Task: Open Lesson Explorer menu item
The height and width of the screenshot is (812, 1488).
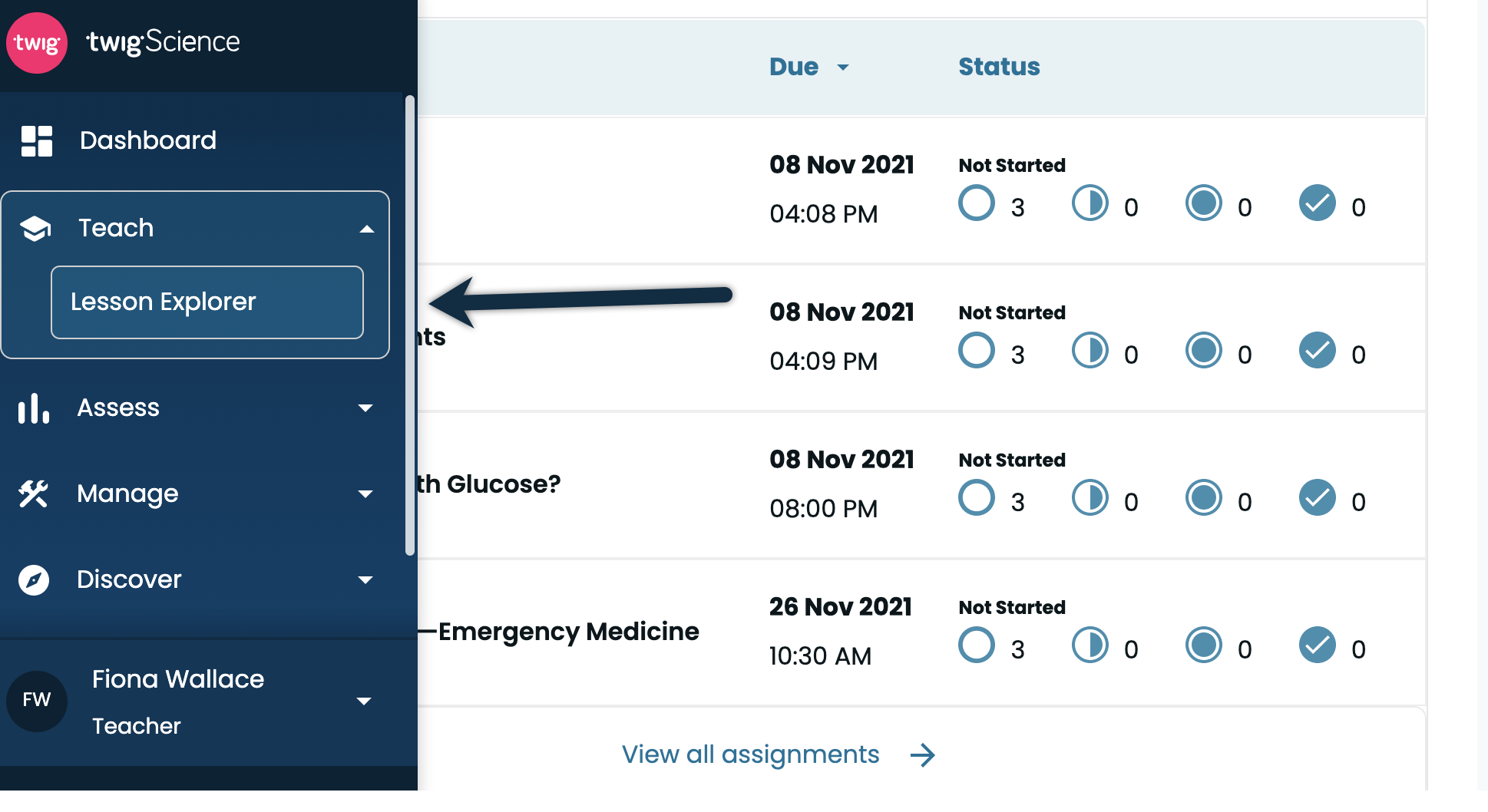Action: 207,302
